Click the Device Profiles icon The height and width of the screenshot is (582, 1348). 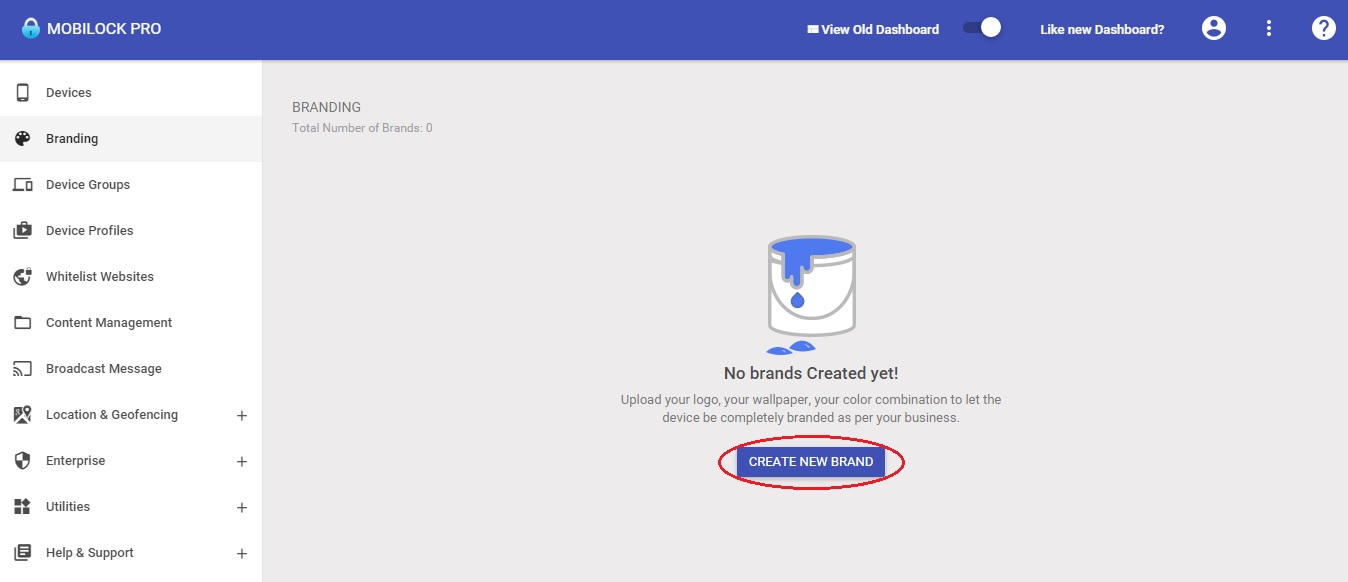[22, 231]
